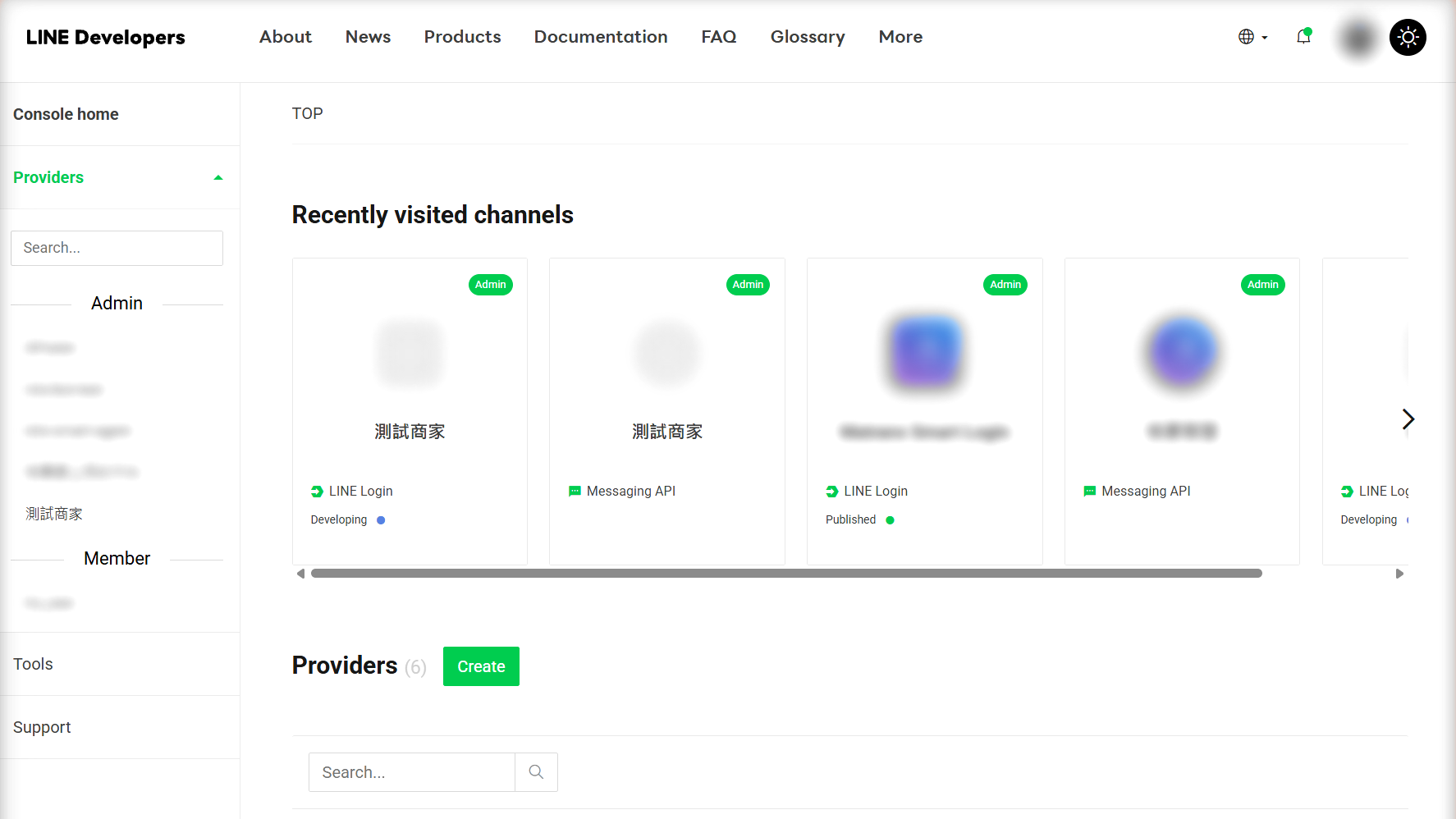This screenshot has width=1456, height=819.
Task: Open the blurred blue square channel thumbnail
Action: pyautogui.click(x=925, y=353)
